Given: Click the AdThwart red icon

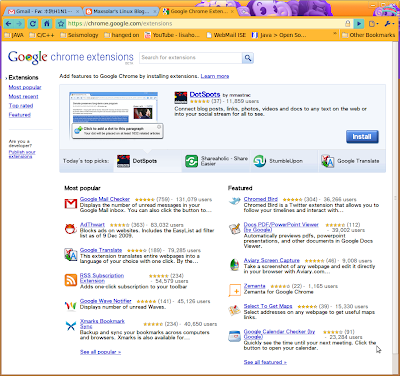Looking at the screenshot, I should pyautogui.click(x=71, y=229).
